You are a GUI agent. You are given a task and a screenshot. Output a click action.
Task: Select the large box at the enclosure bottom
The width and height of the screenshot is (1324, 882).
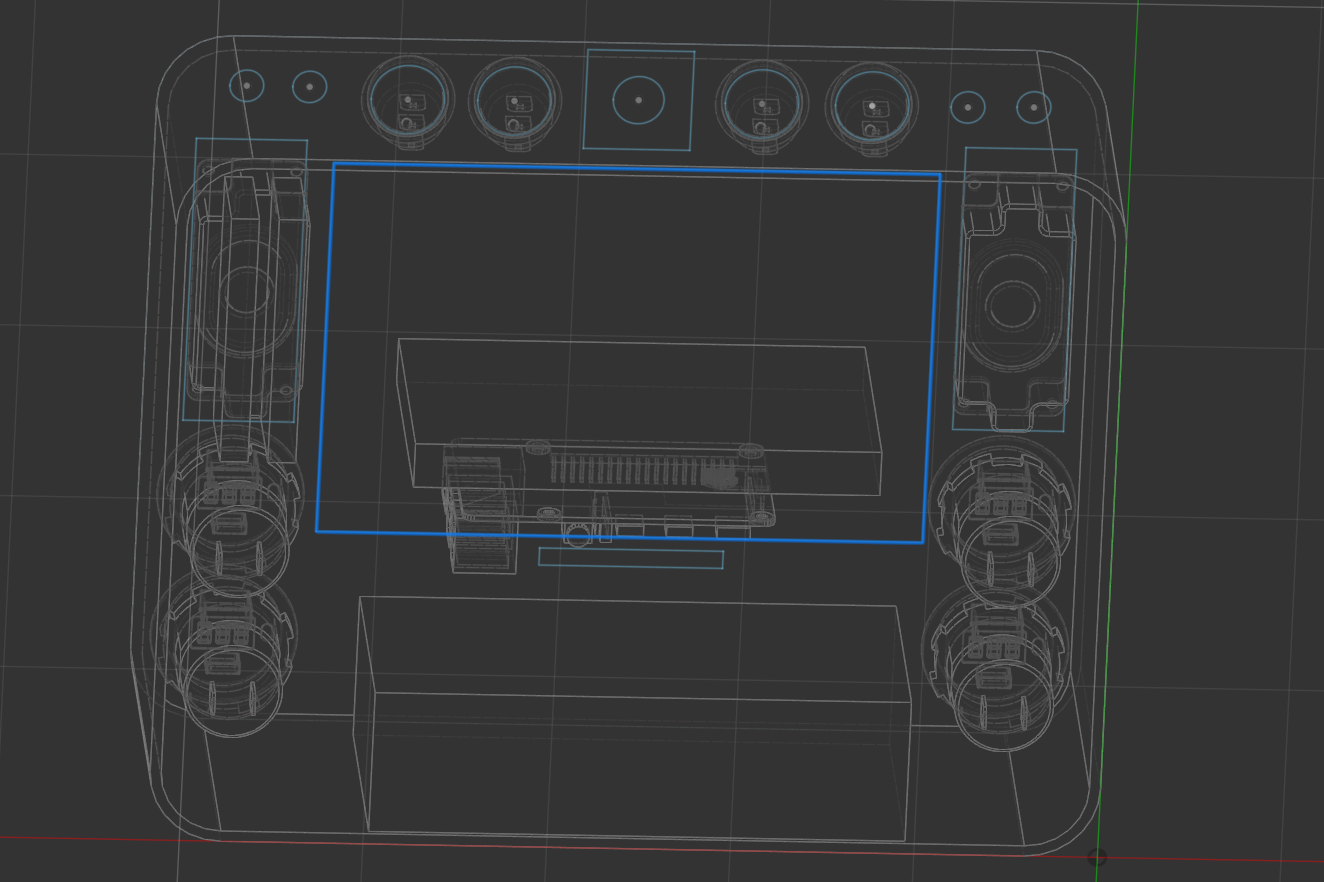632,719
